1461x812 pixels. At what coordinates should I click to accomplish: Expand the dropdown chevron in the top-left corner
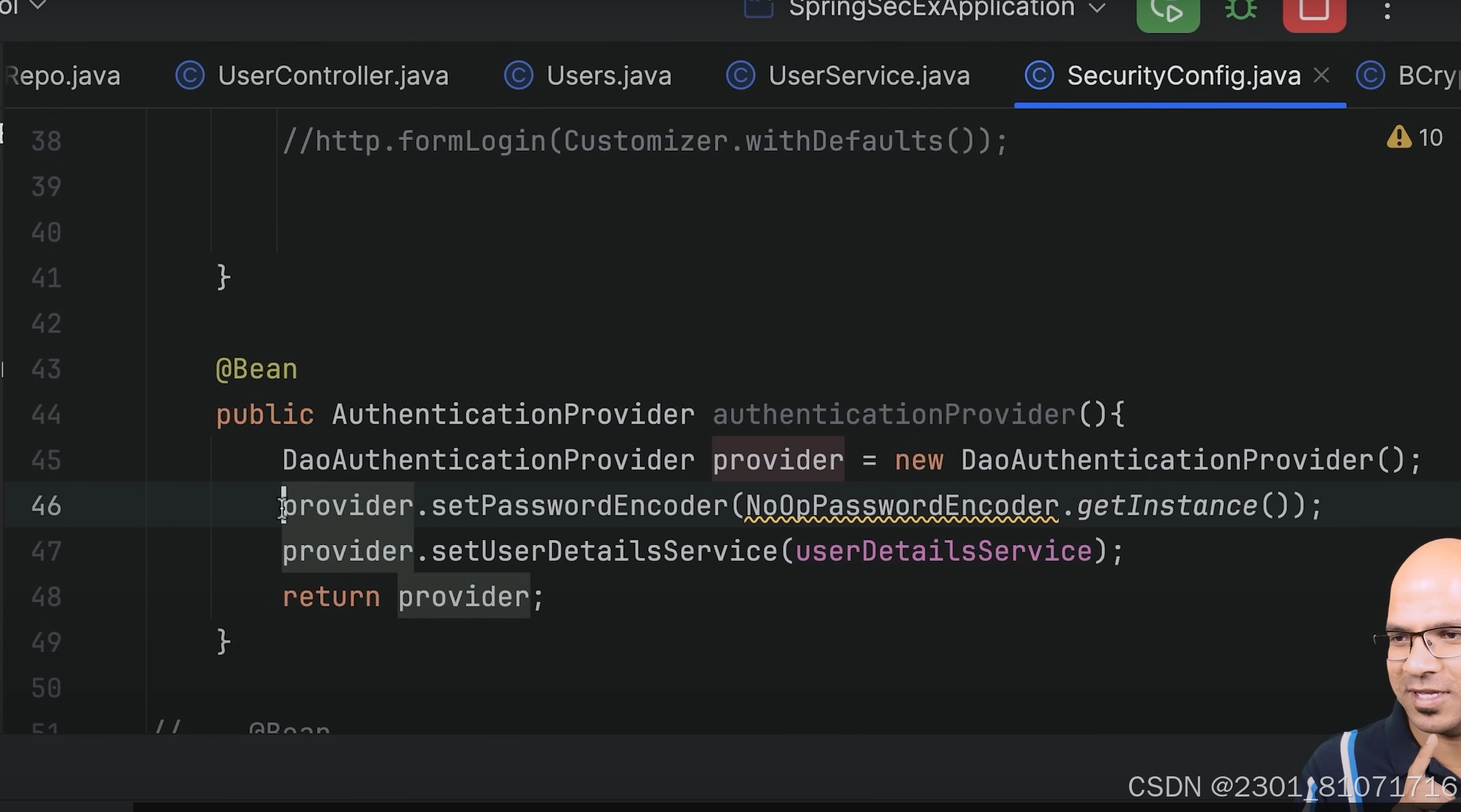pyautogui.click(x=37, y=7)
